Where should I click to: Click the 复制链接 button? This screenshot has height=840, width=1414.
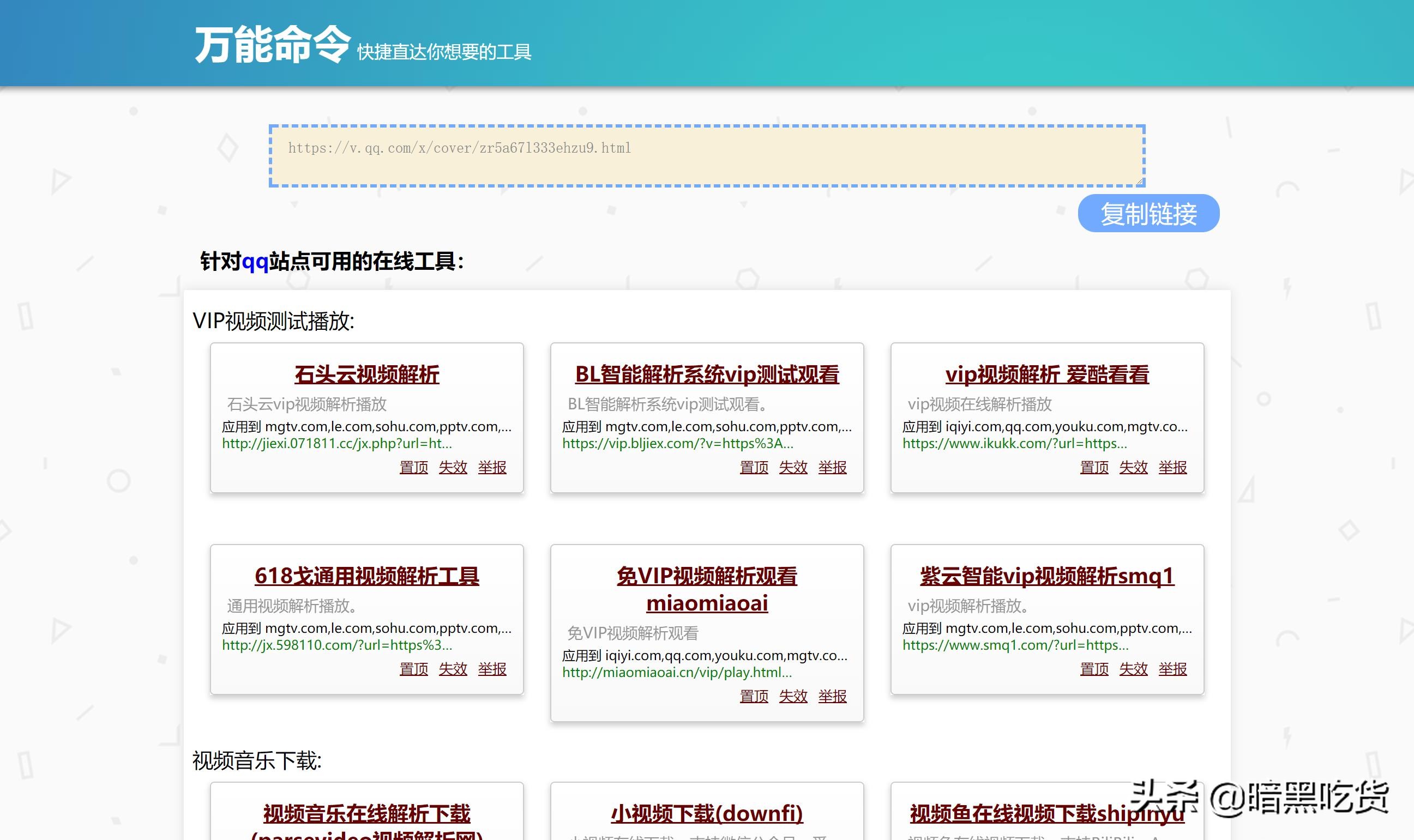click(1148, 213)
